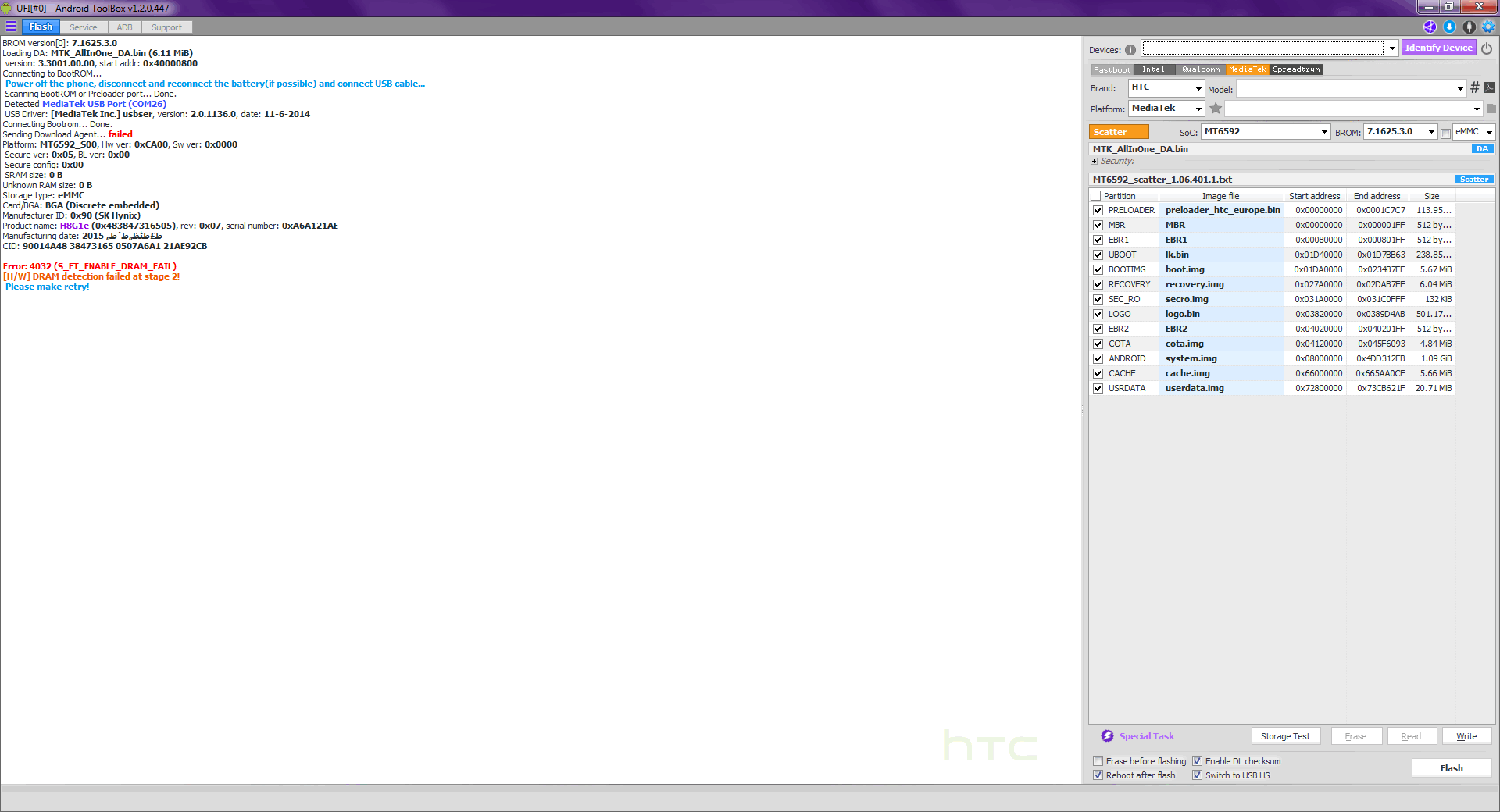The height and width of the screenshot is (812, 1500).
Task: Select the Fastboot mode tab
Action: tap(1112, 69)
